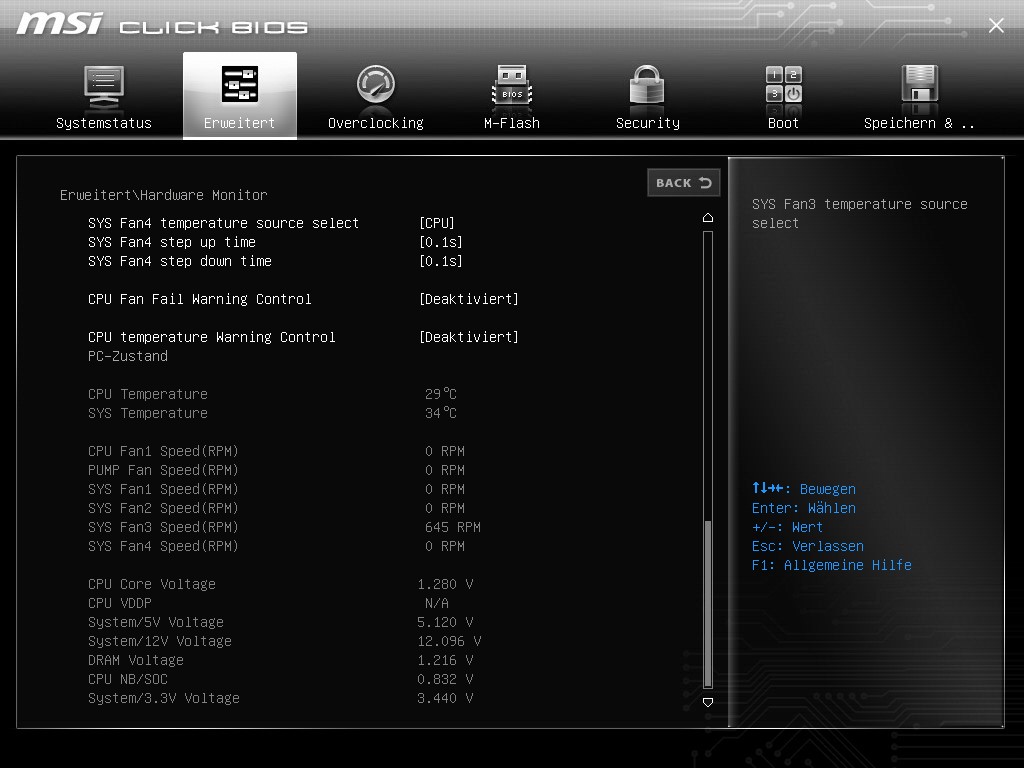The image size is (1024, 768).
Task: Click System/5V Voltage label
Action: point(155,622)
